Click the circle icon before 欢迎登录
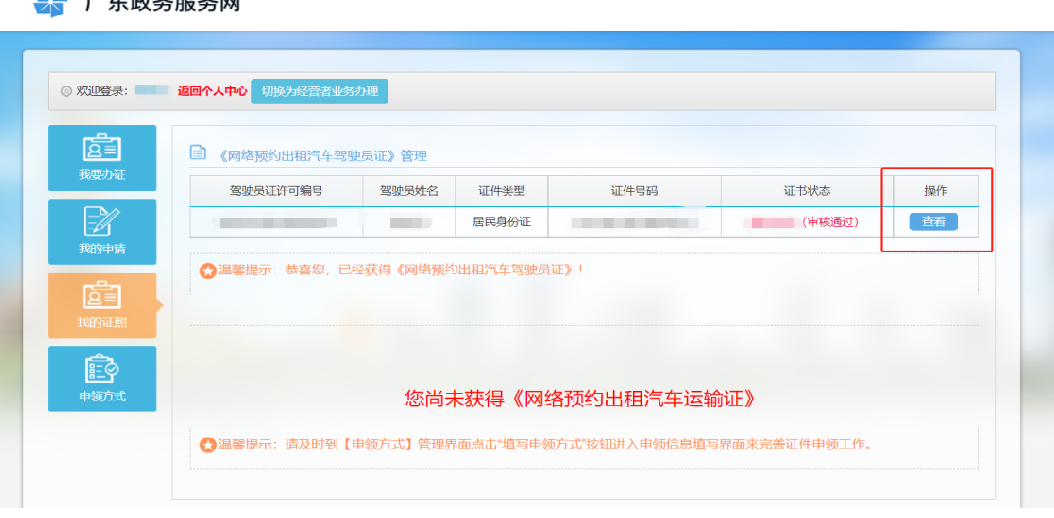The image size is (1054, 518). pos(67,91)
